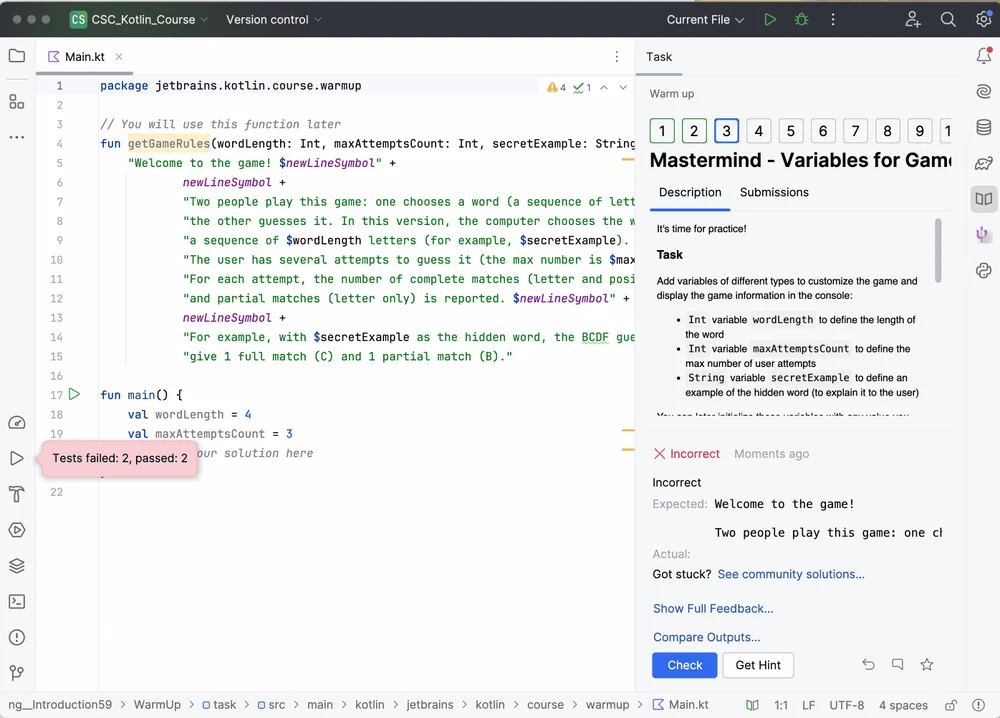Go to next highlighted error arrow
This screenshot has height=718, width=1000.
click(x=623, y=87)
